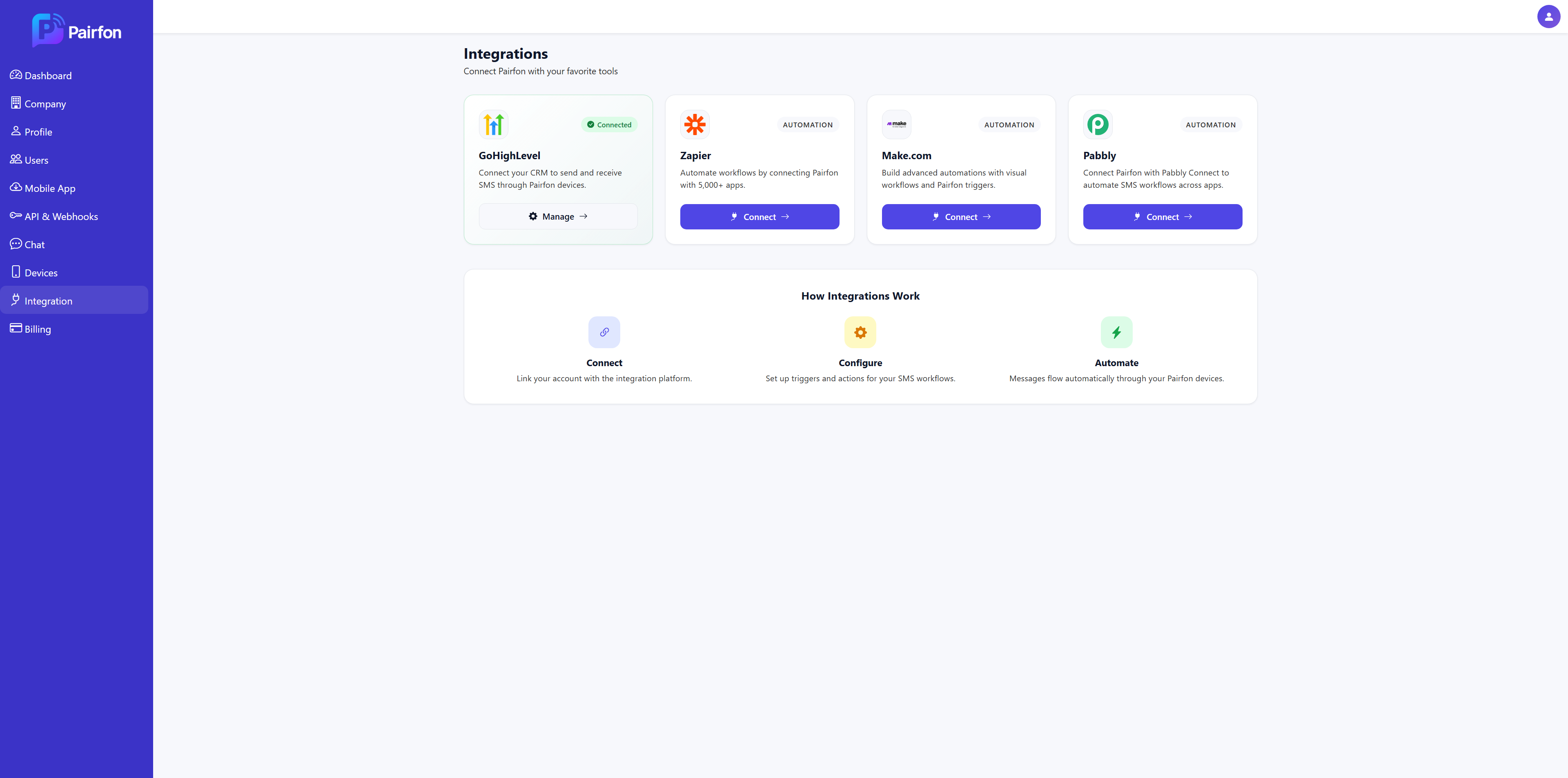Click the GoHighLevel arrows logo icon
The image size is (1568, 778).
pyautogui.click(x=493, y=124)
